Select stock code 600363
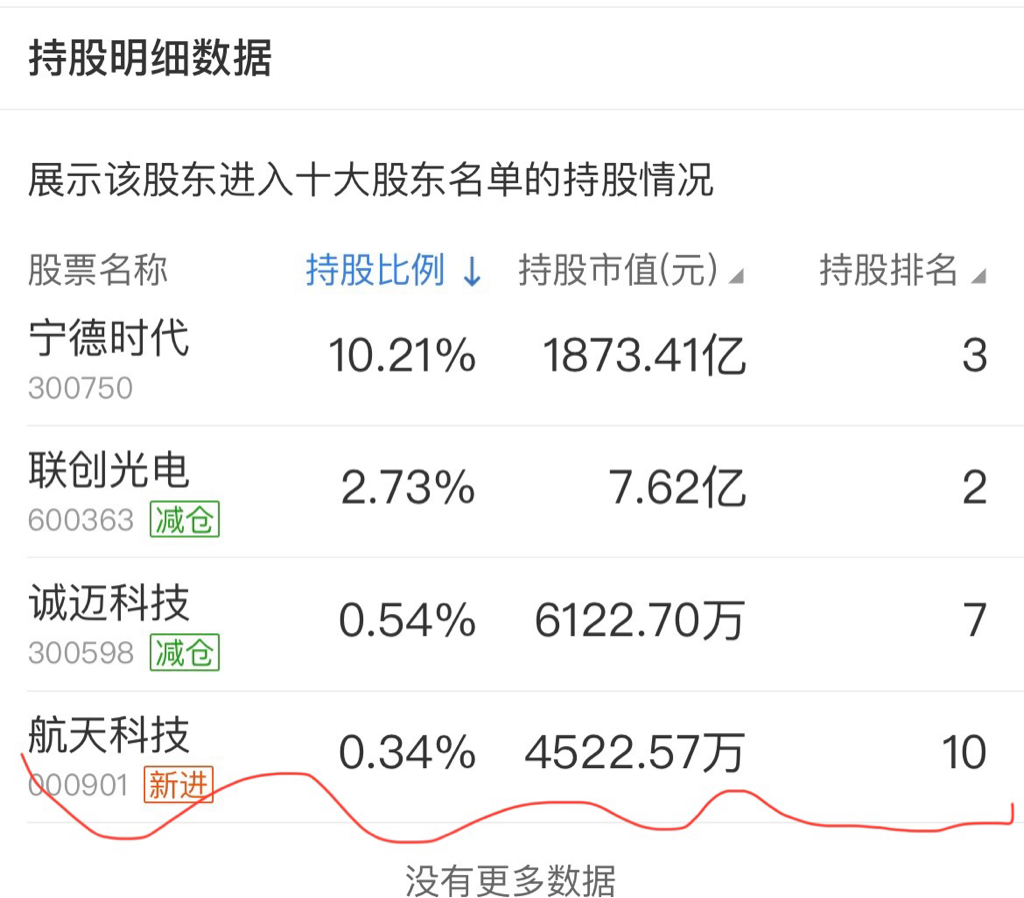Image resolution: width=1024 pixels, height=898 pixels. point(81,521)
